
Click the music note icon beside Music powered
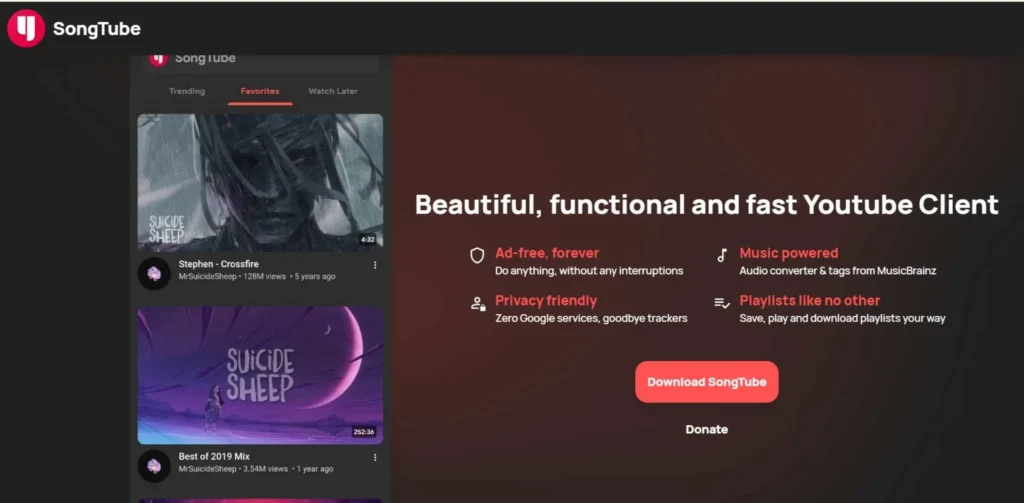coord(722,255)
